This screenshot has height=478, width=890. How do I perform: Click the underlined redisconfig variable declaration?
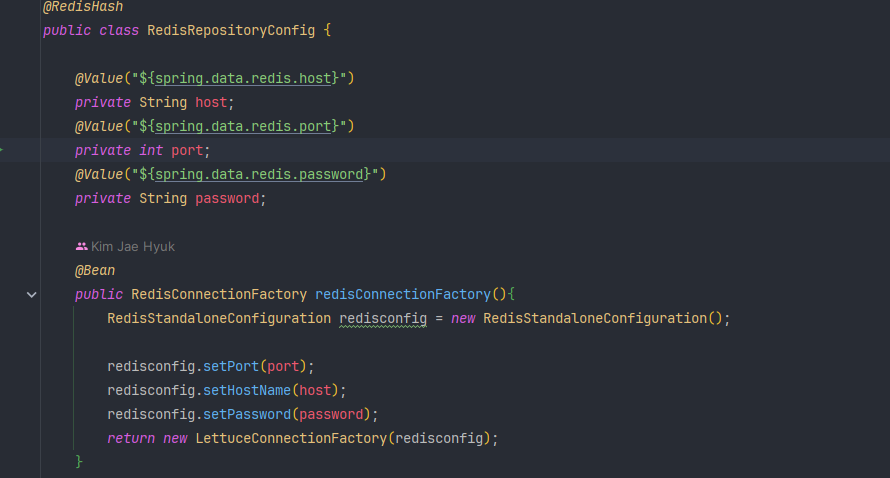[383, 318]
